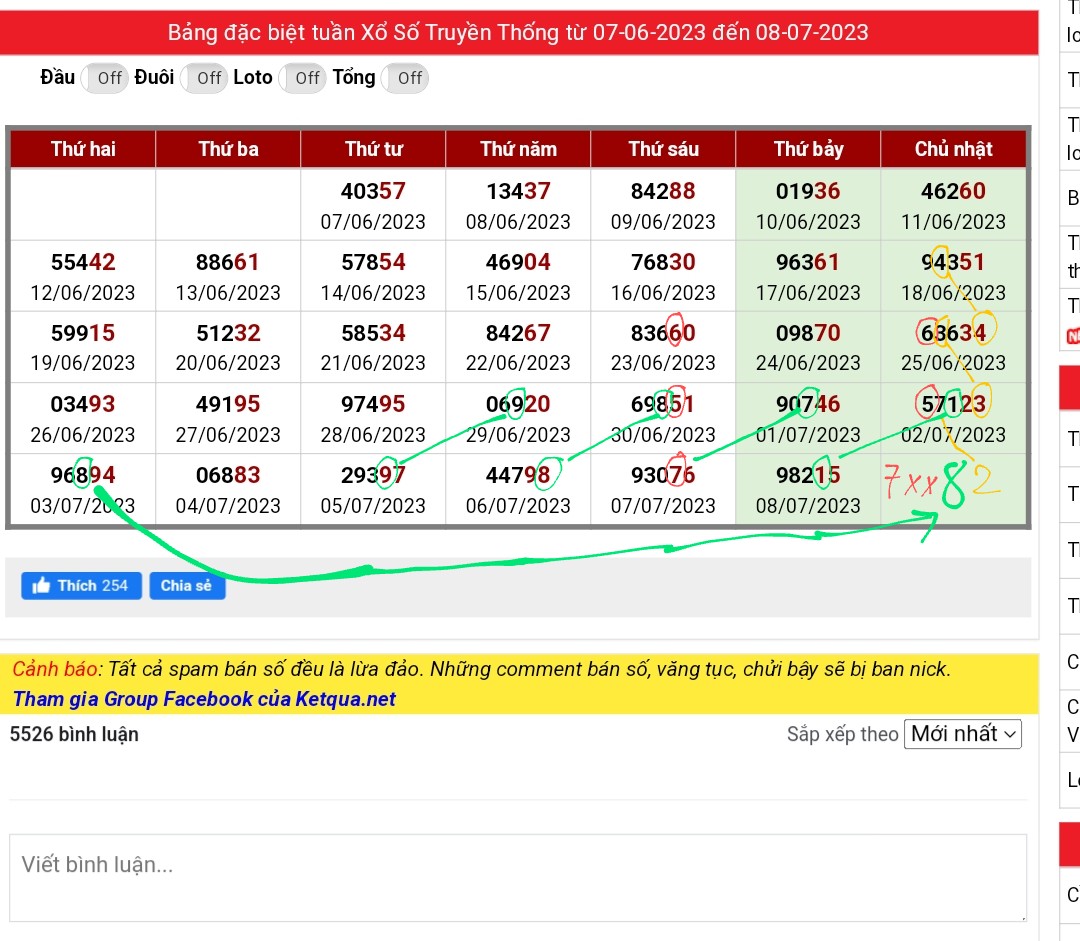Choose the Thứ bảy column header
1080x941 pixels.
(808, 149)
